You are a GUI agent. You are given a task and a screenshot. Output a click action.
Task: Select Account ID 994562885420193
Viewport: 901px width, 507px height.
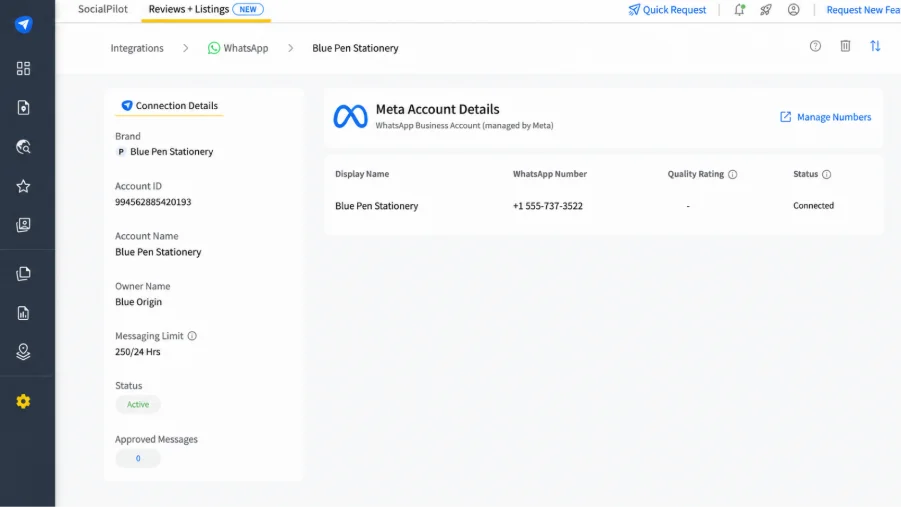tap(153, 202)
